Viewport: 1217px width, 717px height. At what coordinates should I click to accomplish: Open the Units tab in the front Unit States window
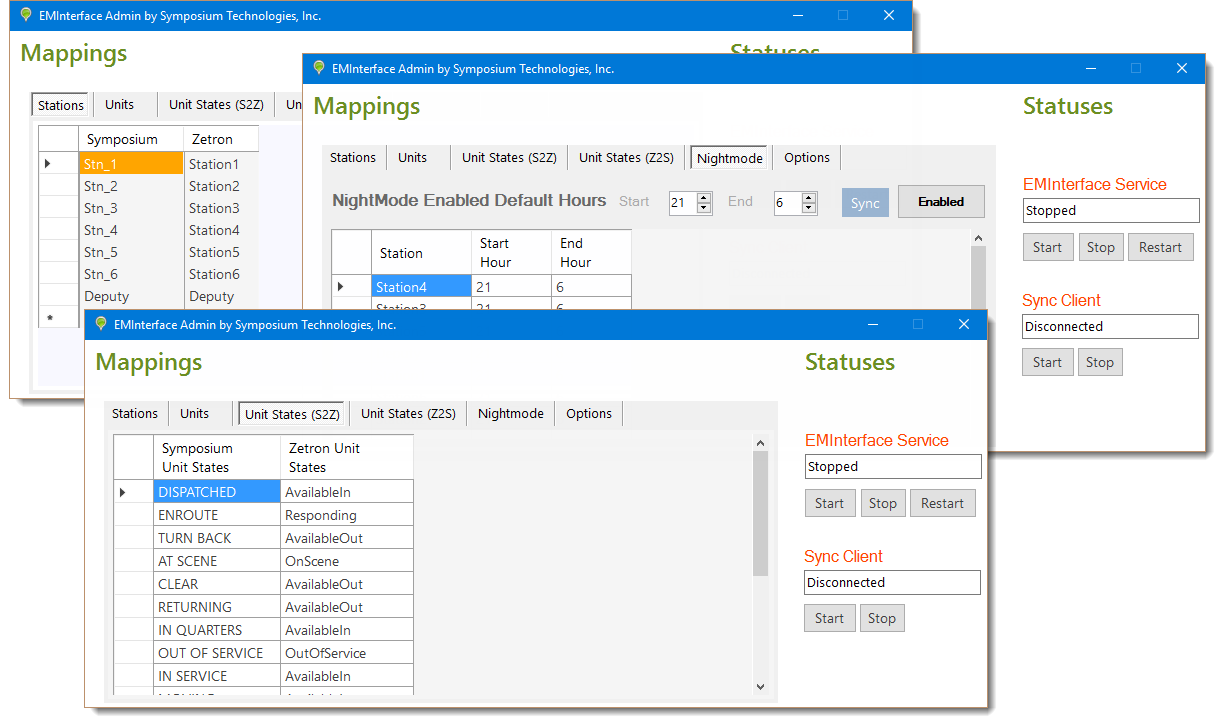(x=195, y=414)
